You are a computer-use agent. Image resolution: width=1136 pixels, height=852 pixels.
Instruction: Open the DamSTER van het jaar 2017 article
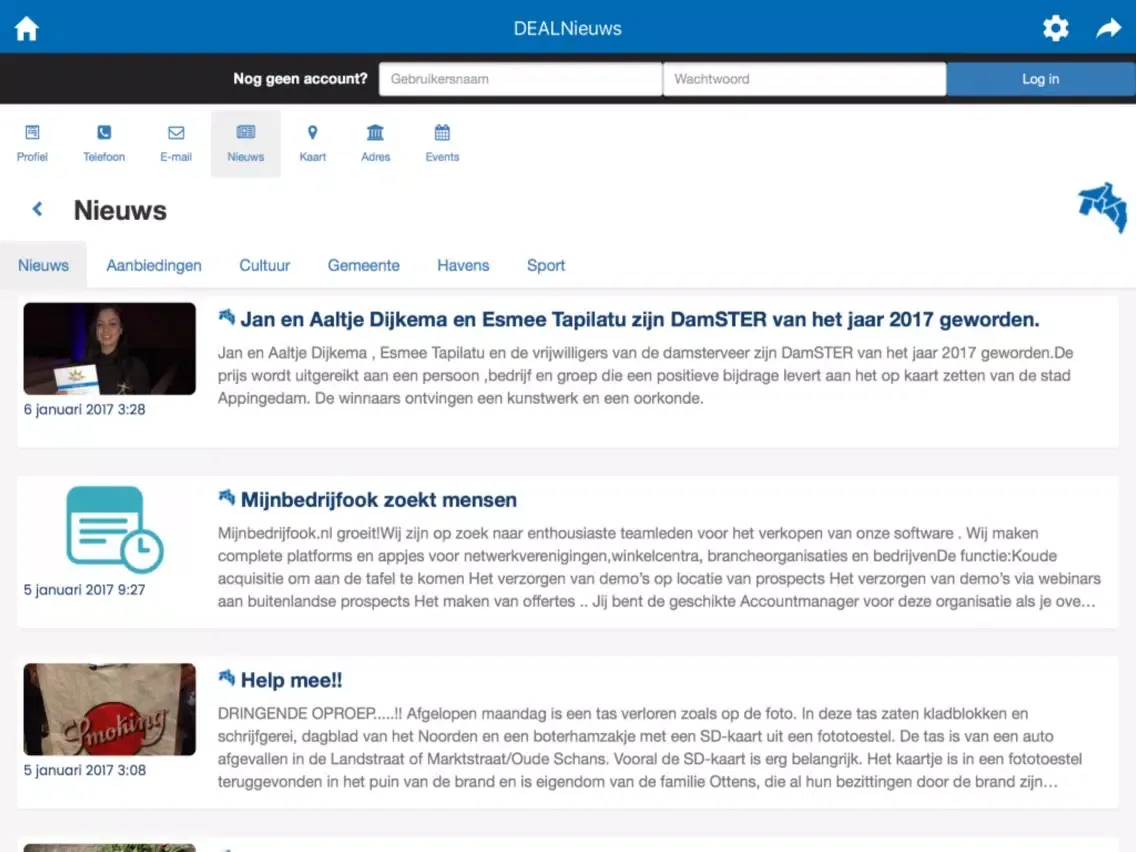coord(640,320)
